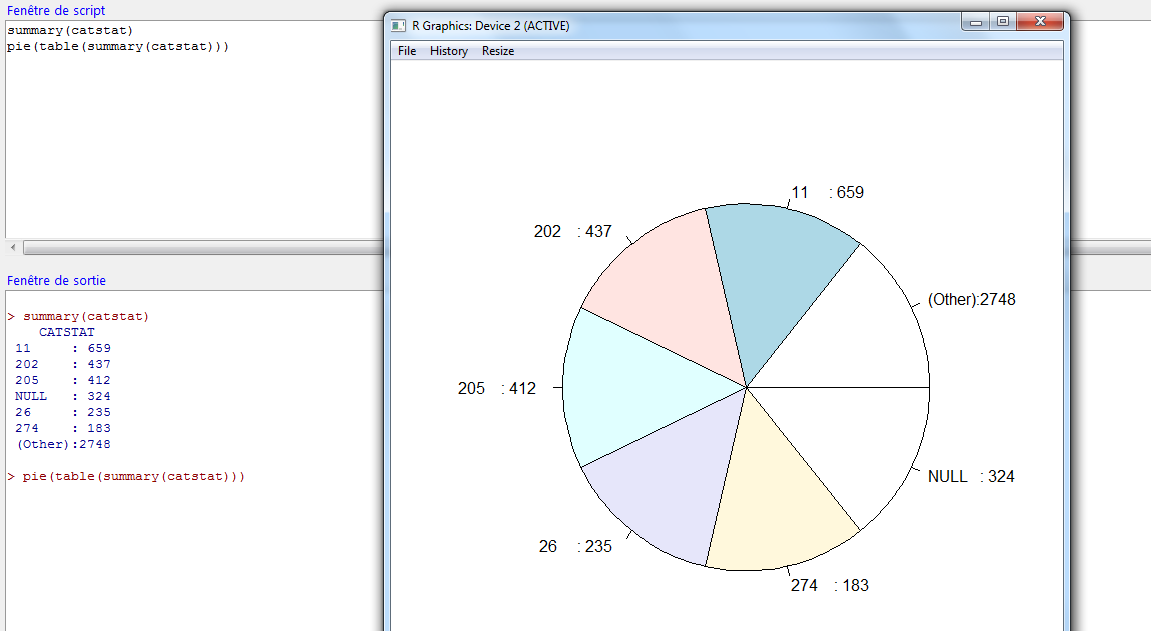The image size is (1151, 631).
Task: Click the '11 : 659' row in output
Action: tap(63, 349)
